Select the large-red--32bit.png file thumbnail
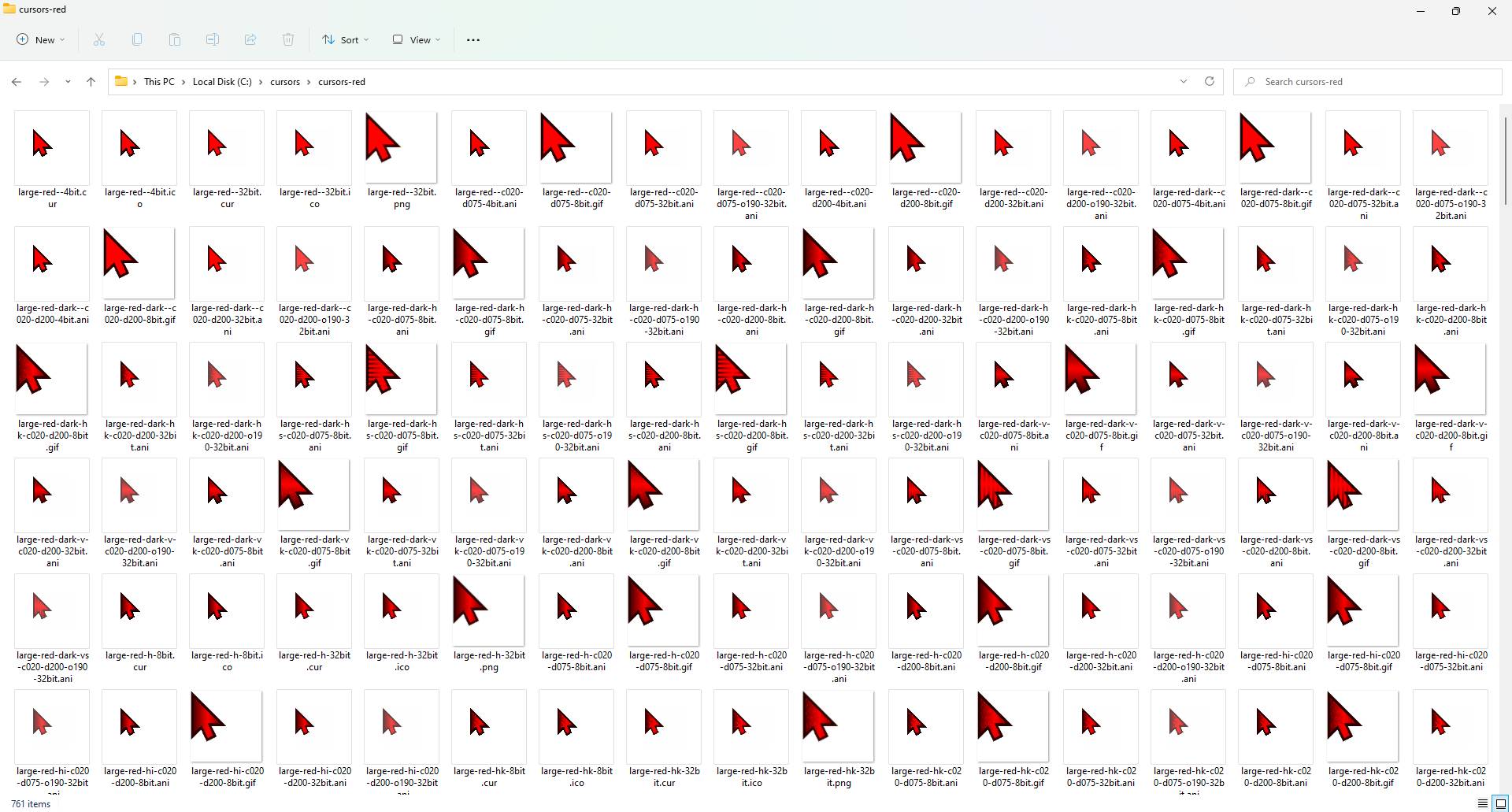Screen dimensions: 1512x812 tap(401, 146)
